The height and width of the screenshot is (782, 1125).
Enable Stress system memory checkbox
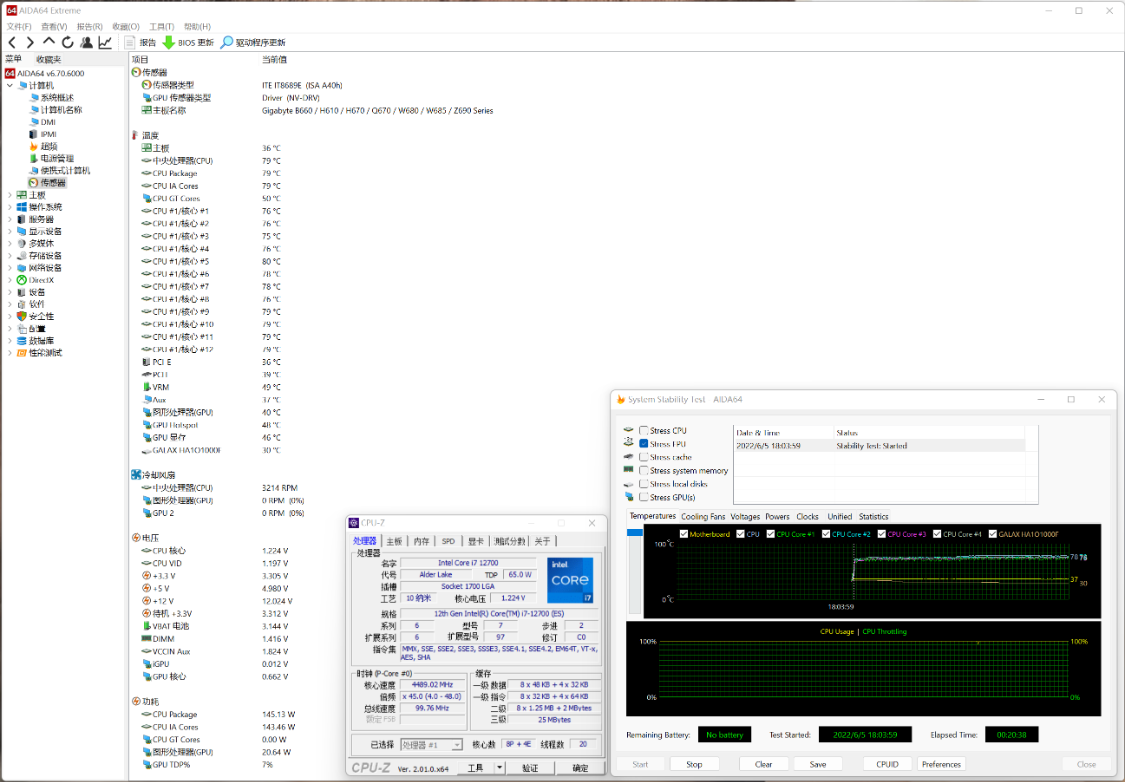(x=644, y=471)
